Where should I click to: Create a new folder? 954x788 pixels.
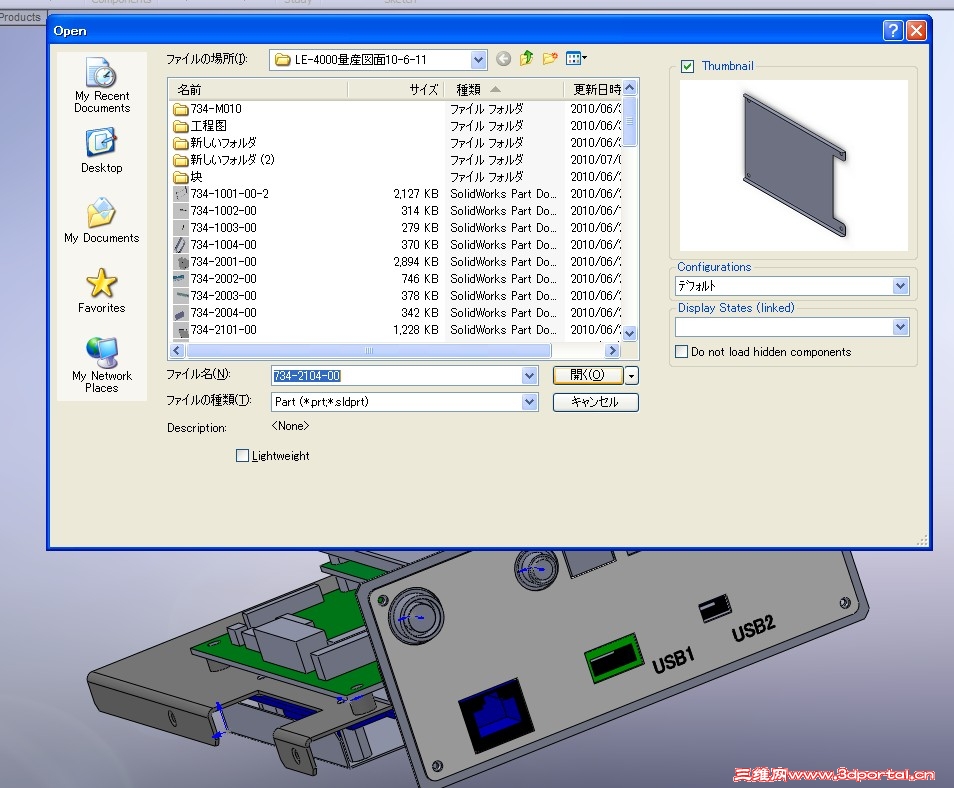(x=550, y=58)
